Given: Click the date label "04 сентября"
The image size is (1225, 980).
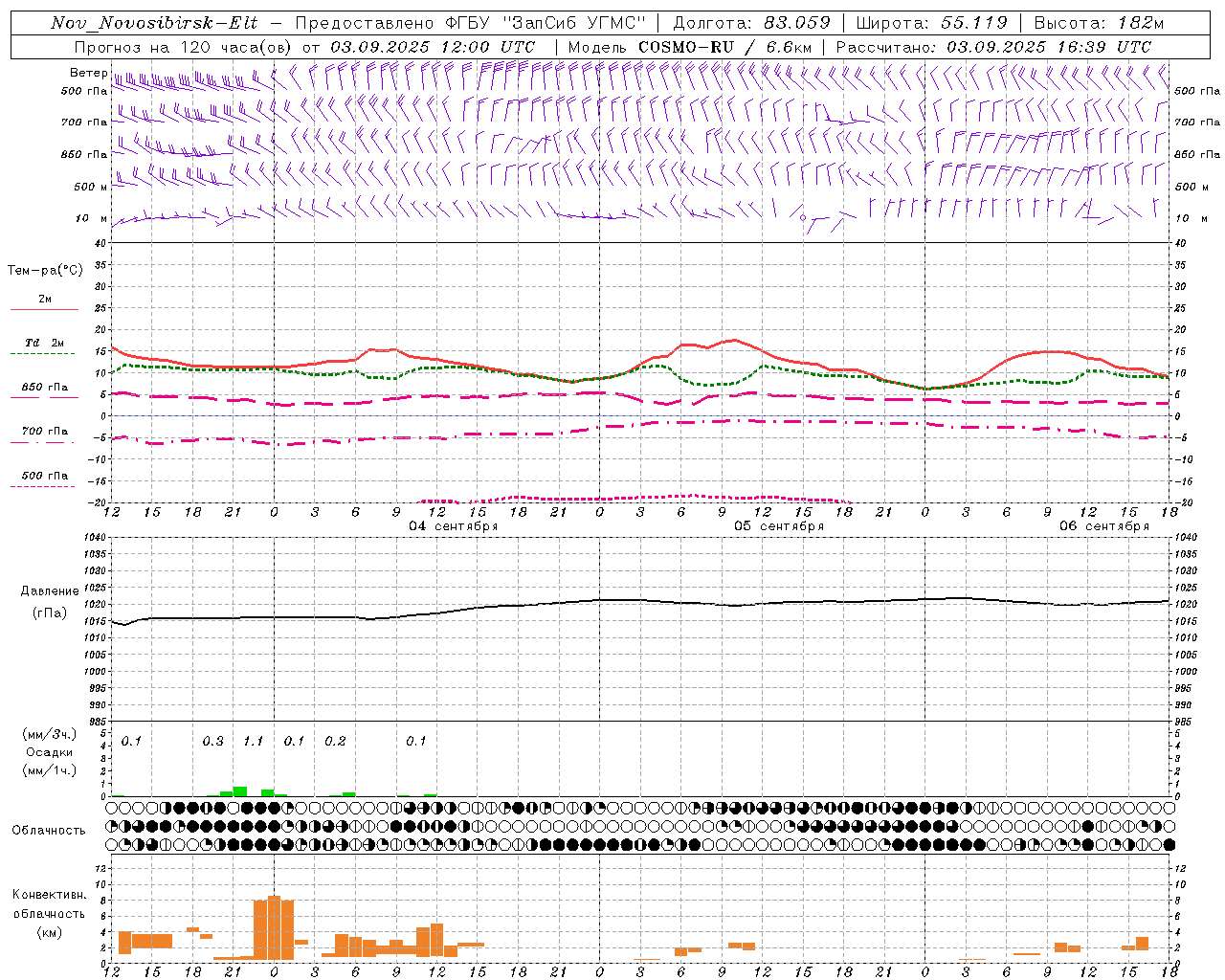Looking at the screenshot, I should pos(454,525).
